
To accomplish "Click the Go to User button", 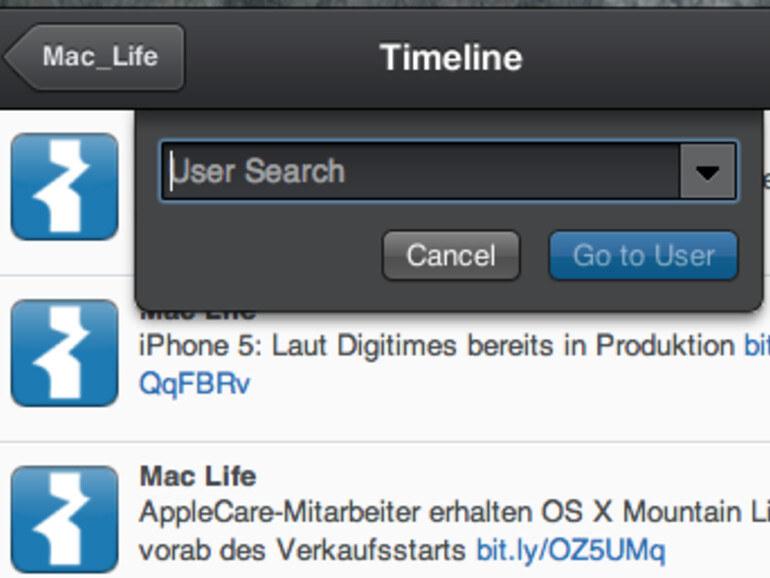I will coord(643,256).
